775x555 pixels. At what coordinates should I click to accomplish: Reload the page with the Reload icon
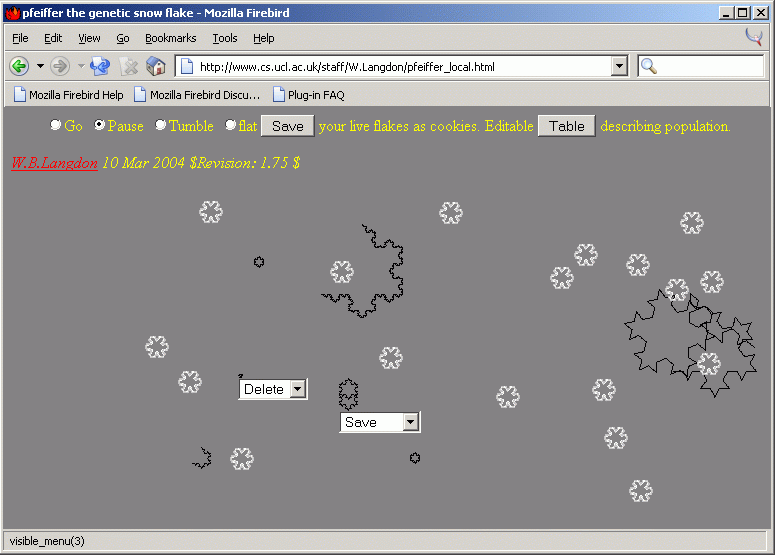click(x=100, y=66)
